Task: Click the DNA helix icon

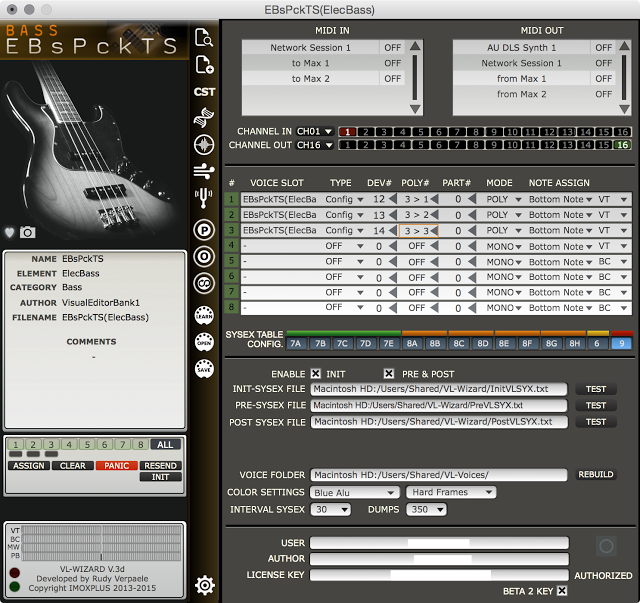Action: click(x=204, y=118)
